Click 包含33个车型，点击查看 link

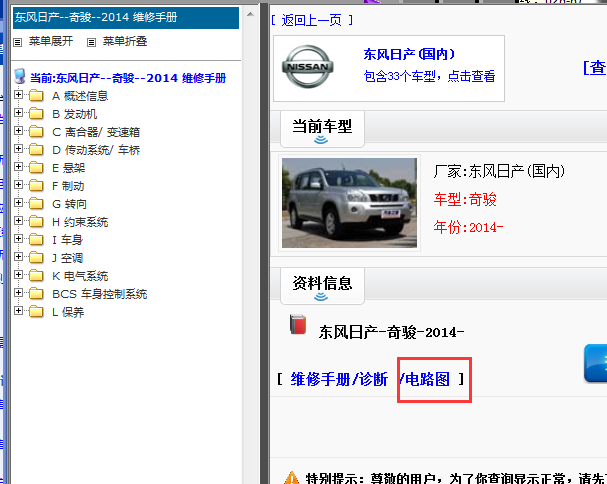(x=429, y=76)
